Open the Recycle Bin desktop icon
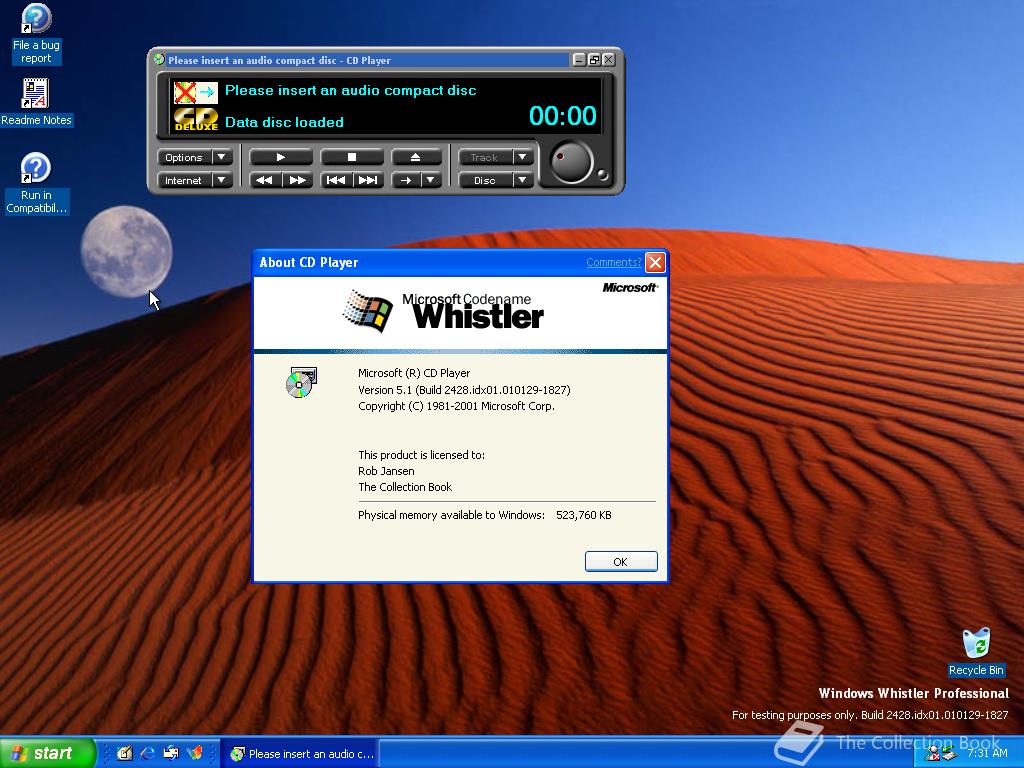Screen dimensions: 1024x768 976,652
